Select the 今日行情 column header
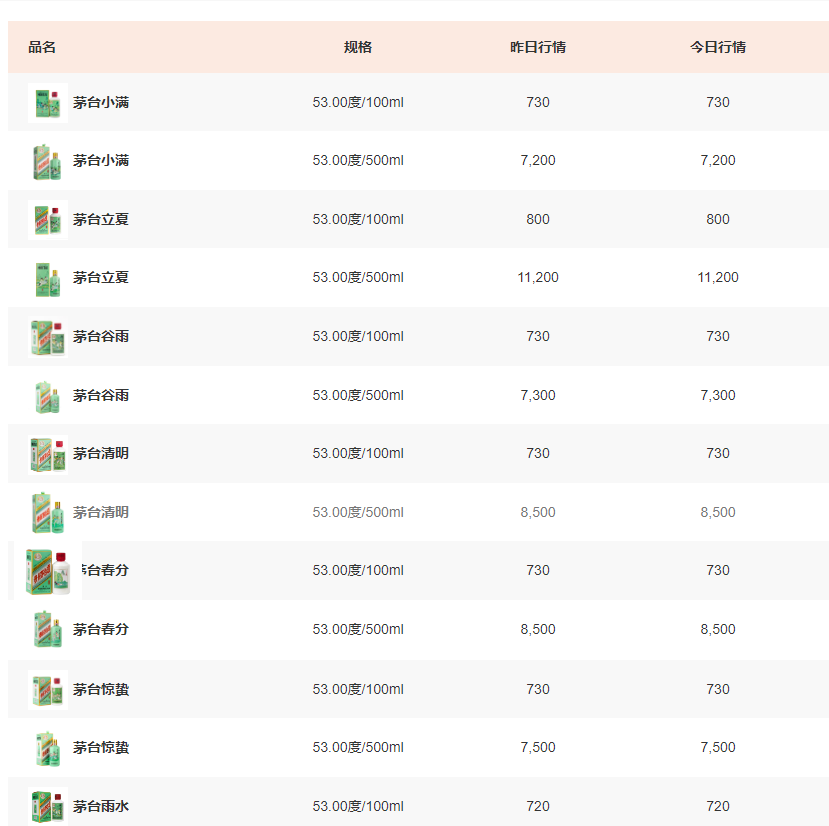The height and width of the screenshot is (826, 829). pos(718,47)
